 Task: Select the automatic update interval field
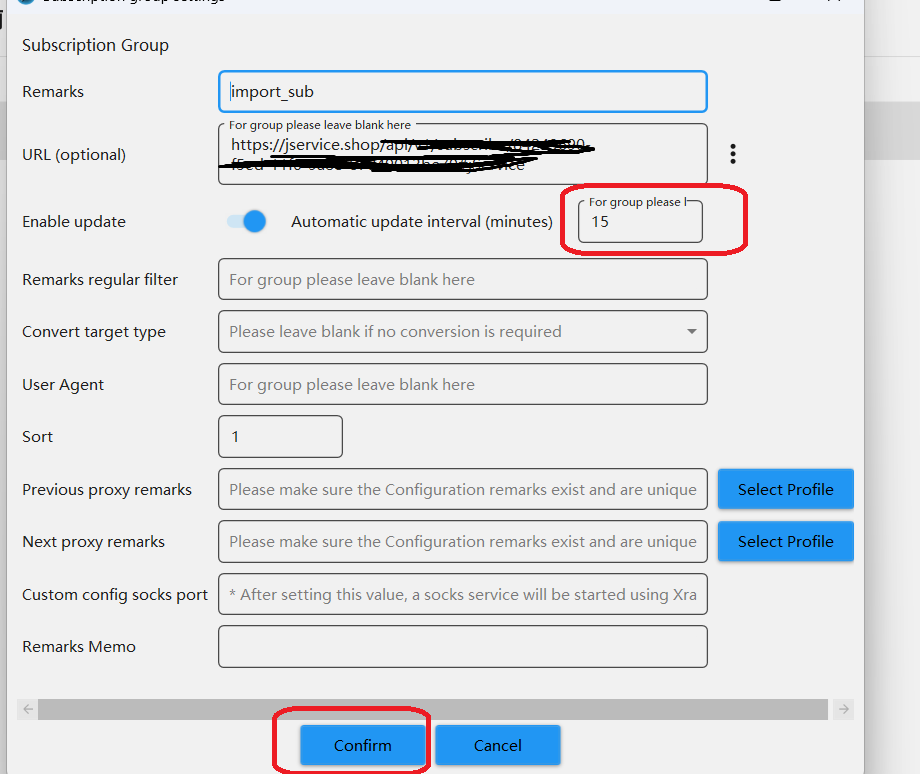pyautogui.click(x=640, y=222)
